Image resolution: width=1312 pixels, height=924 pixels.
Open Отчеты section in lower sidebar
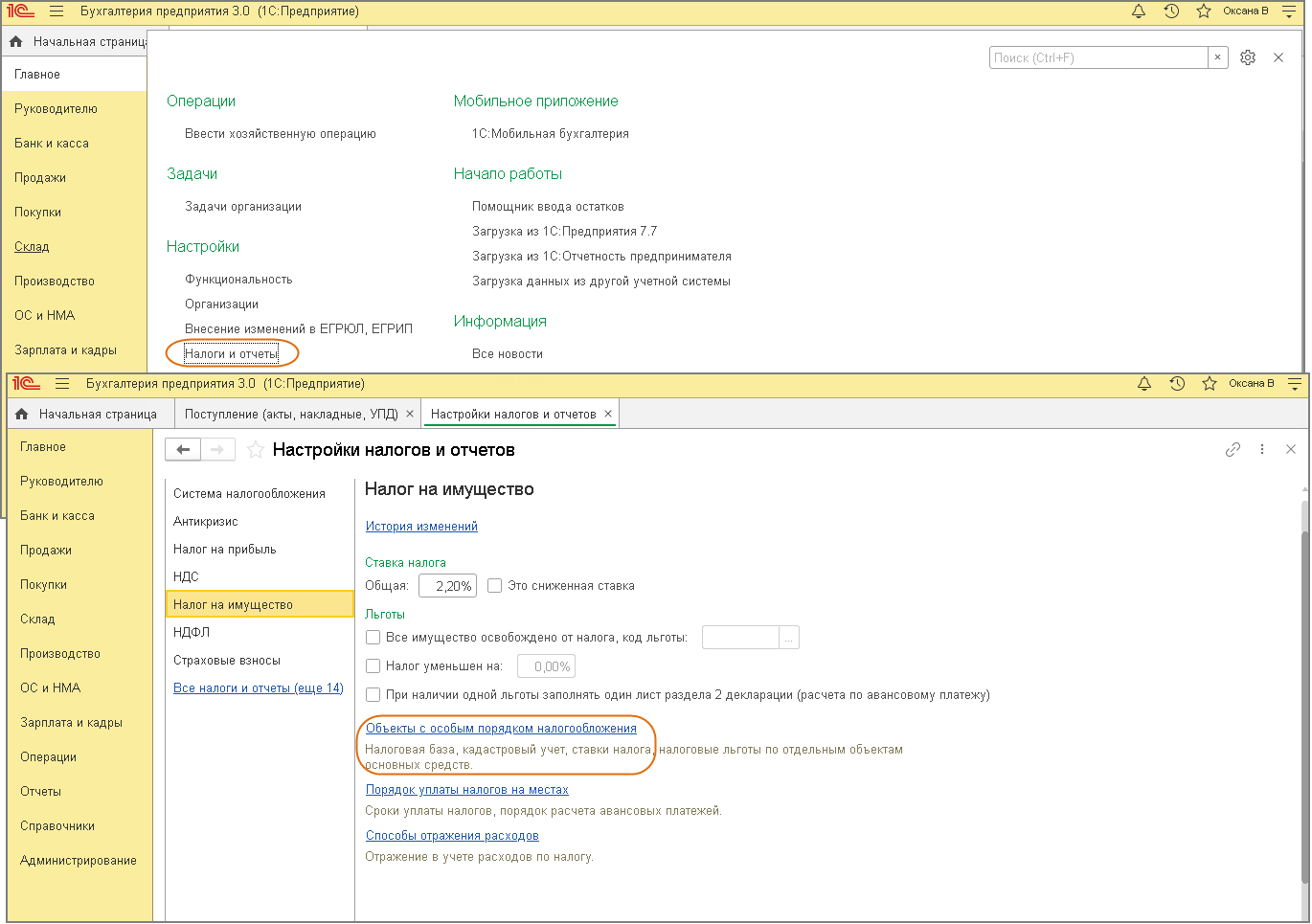pyautogui.click(x=40, y=791)
